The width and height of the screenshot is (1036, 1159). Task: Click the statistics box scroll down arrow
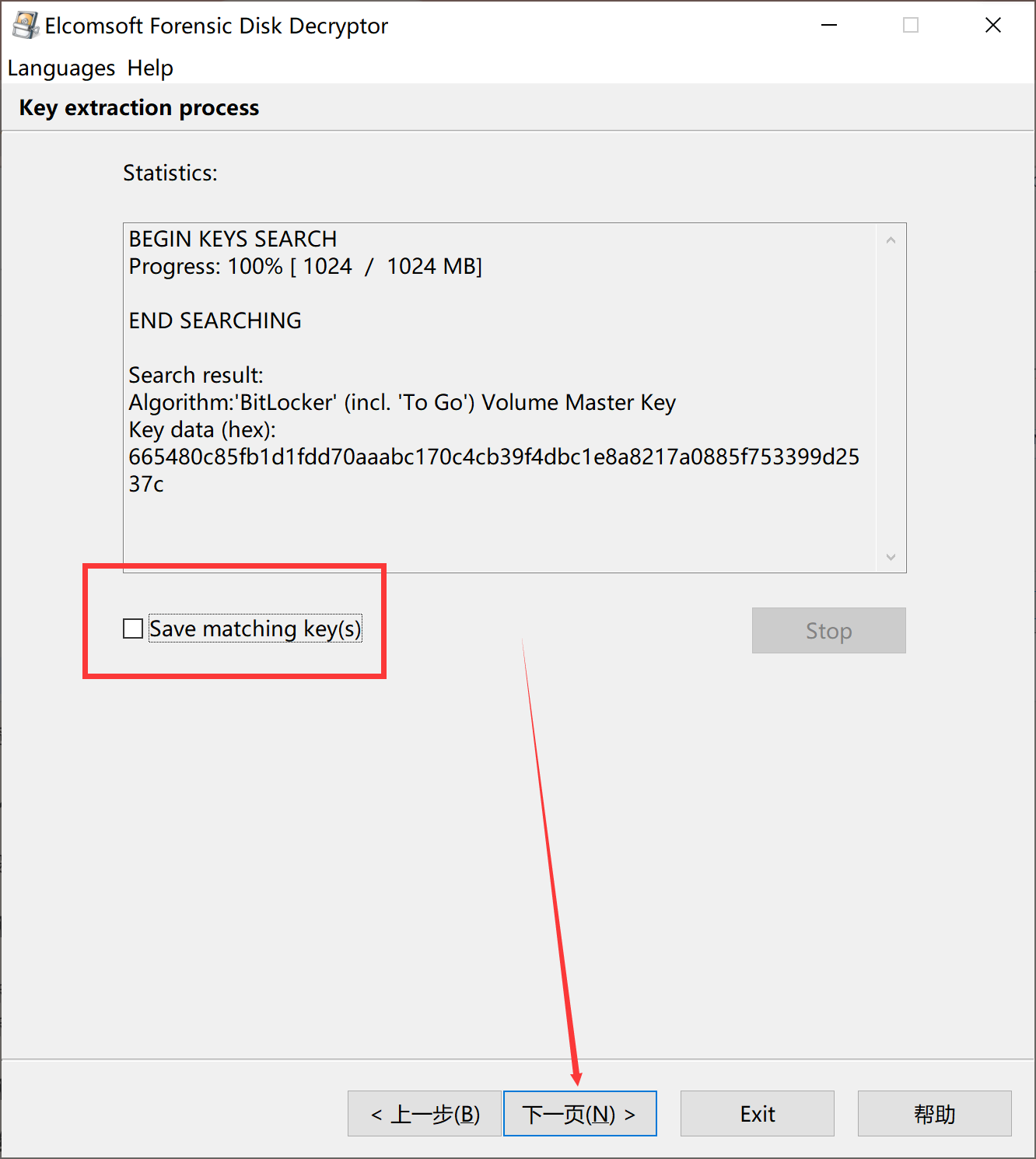(891, 557)
